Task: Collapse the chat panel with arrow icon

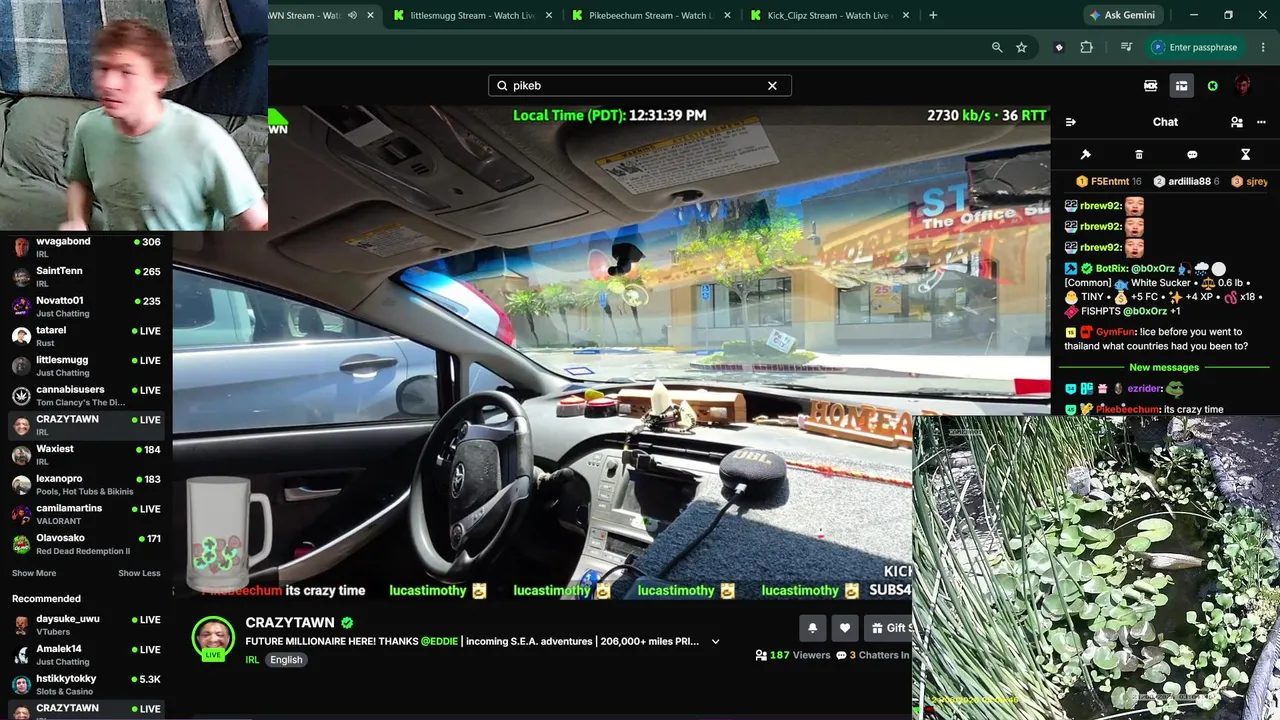Action: (1071, 122)
